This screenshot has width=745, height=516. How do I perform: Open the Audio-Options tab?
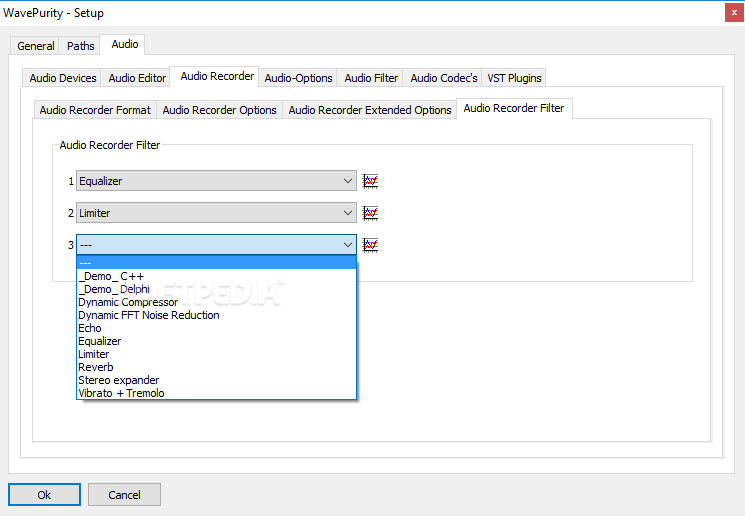[298, 78]
